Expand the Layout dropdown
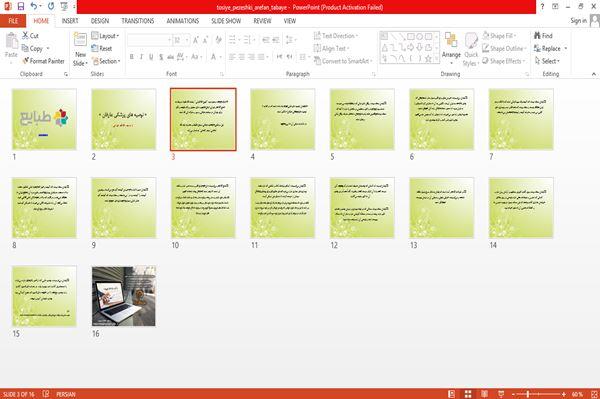The height and width of the screenshot is (399, 600). click(105, 36)
